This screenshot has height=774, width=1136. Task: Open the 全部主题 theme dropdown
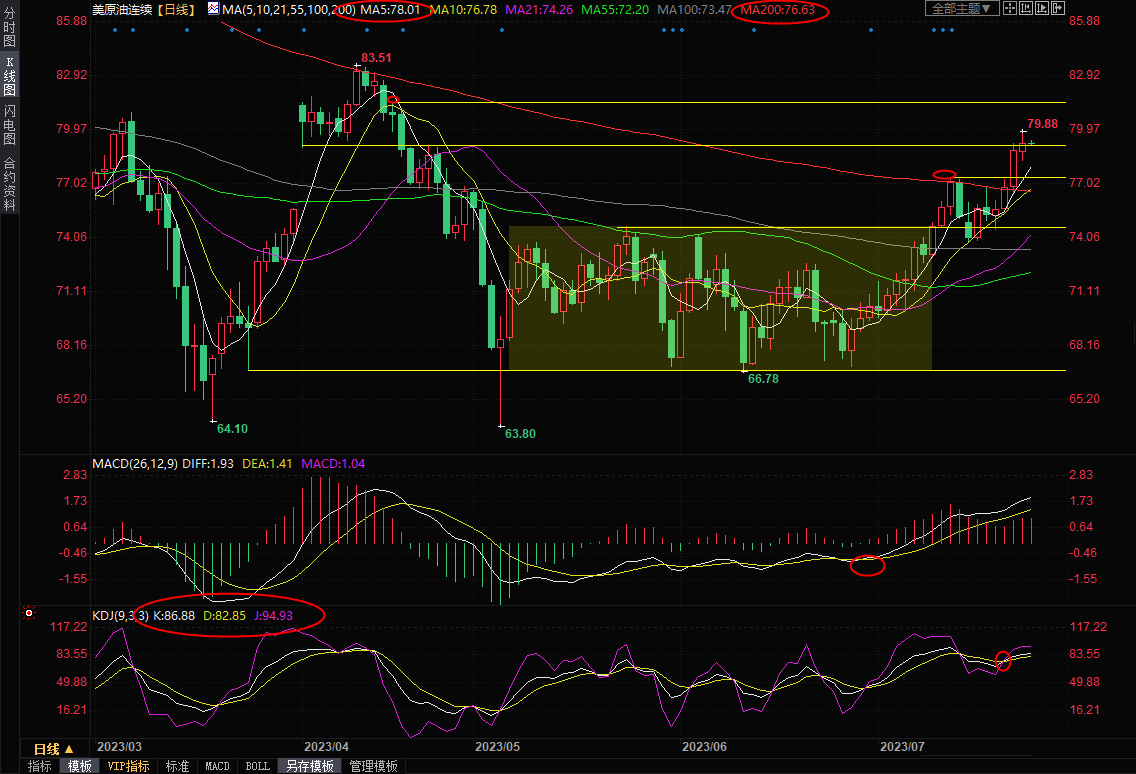(x=961, y=9)
